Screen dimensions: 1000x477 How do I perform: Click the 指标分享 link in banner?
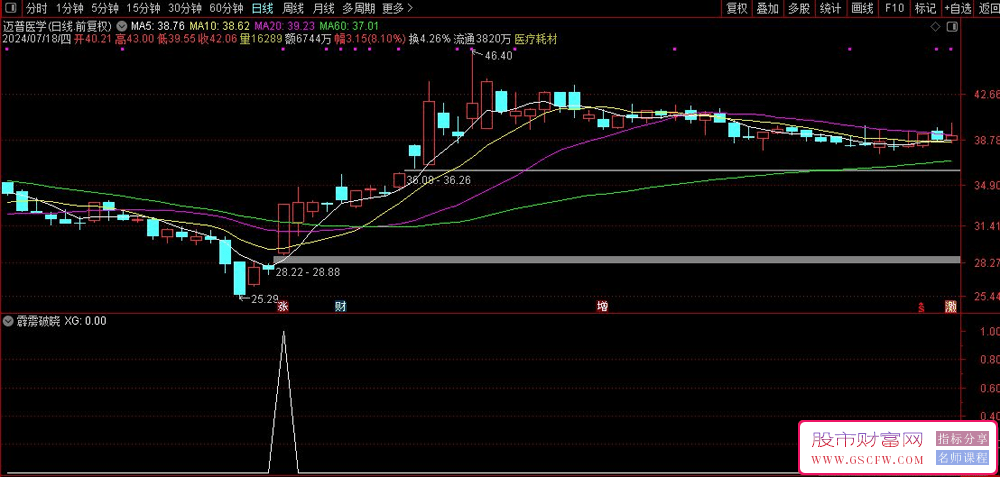pyautogui.click(x=962, y=439)
